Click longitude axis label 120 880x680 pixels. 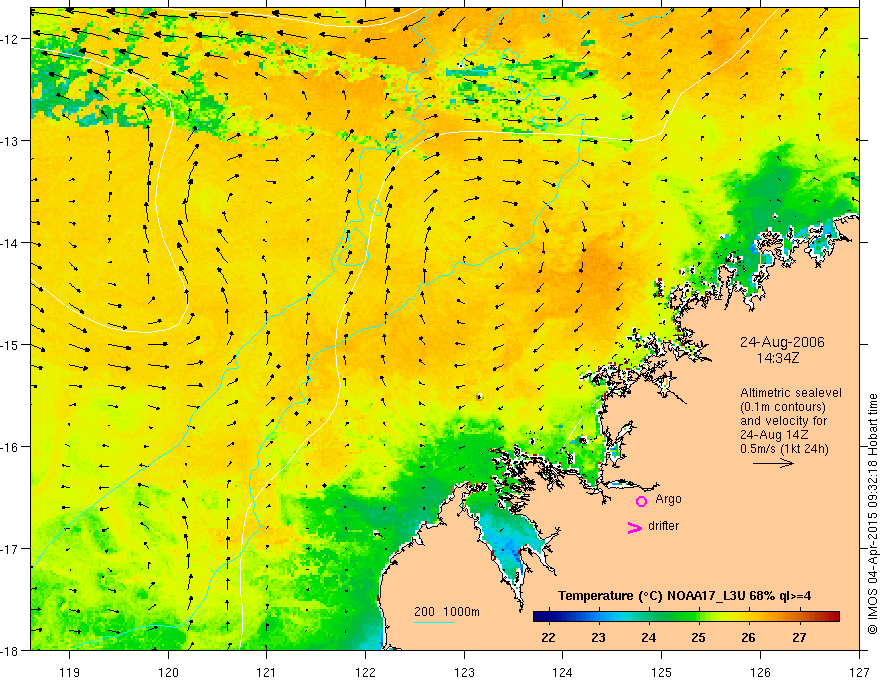(168, 672)
